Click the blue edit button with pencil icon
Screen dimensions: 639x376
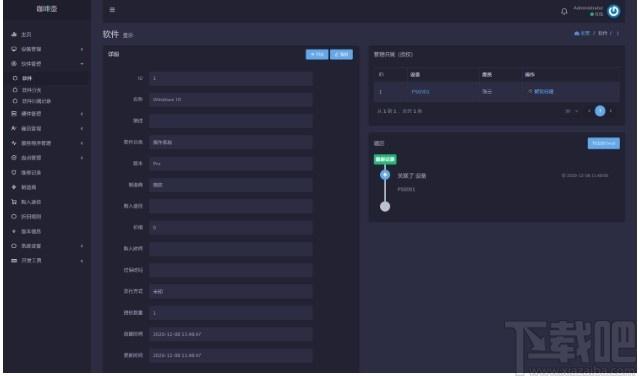[341, 54]
